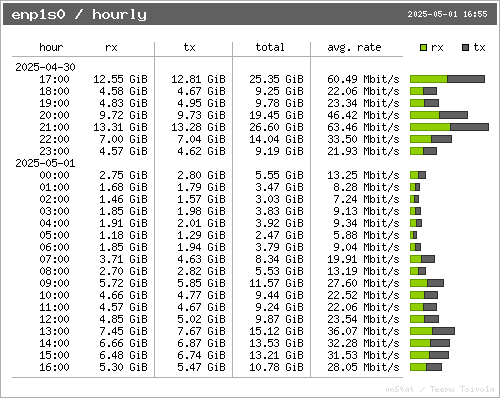This screenshot has width=500, height=398.
Task: Click rate 28.05 Mbit/s
Action: pyautogui.click(x=363, y=367)
